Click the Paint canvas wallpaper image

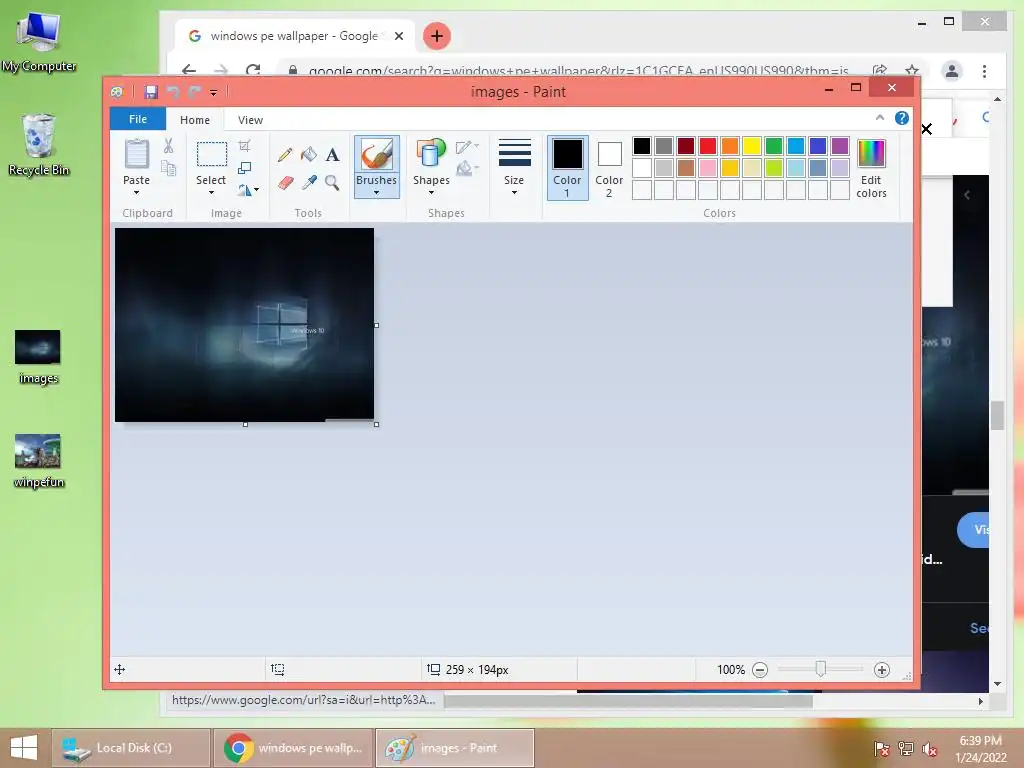coord(244,325)
